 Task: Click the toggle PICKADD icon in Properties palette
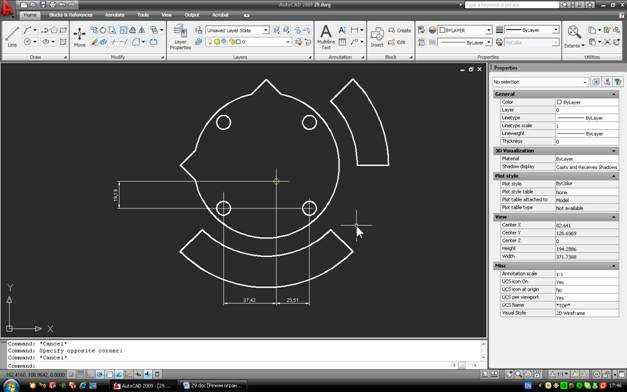pos(596,82)
